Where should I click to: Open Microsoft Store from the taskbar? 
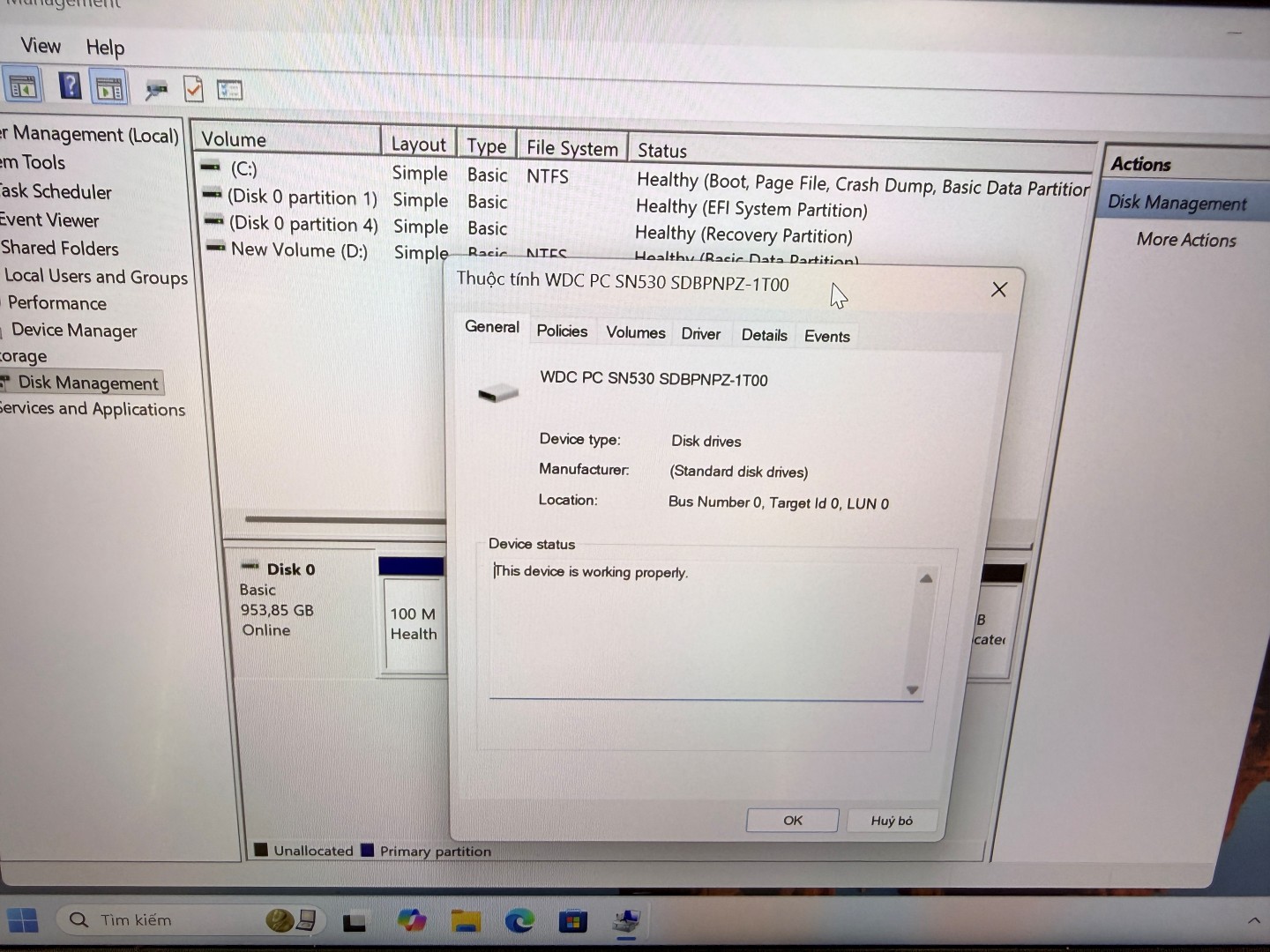tap(572, 922)
